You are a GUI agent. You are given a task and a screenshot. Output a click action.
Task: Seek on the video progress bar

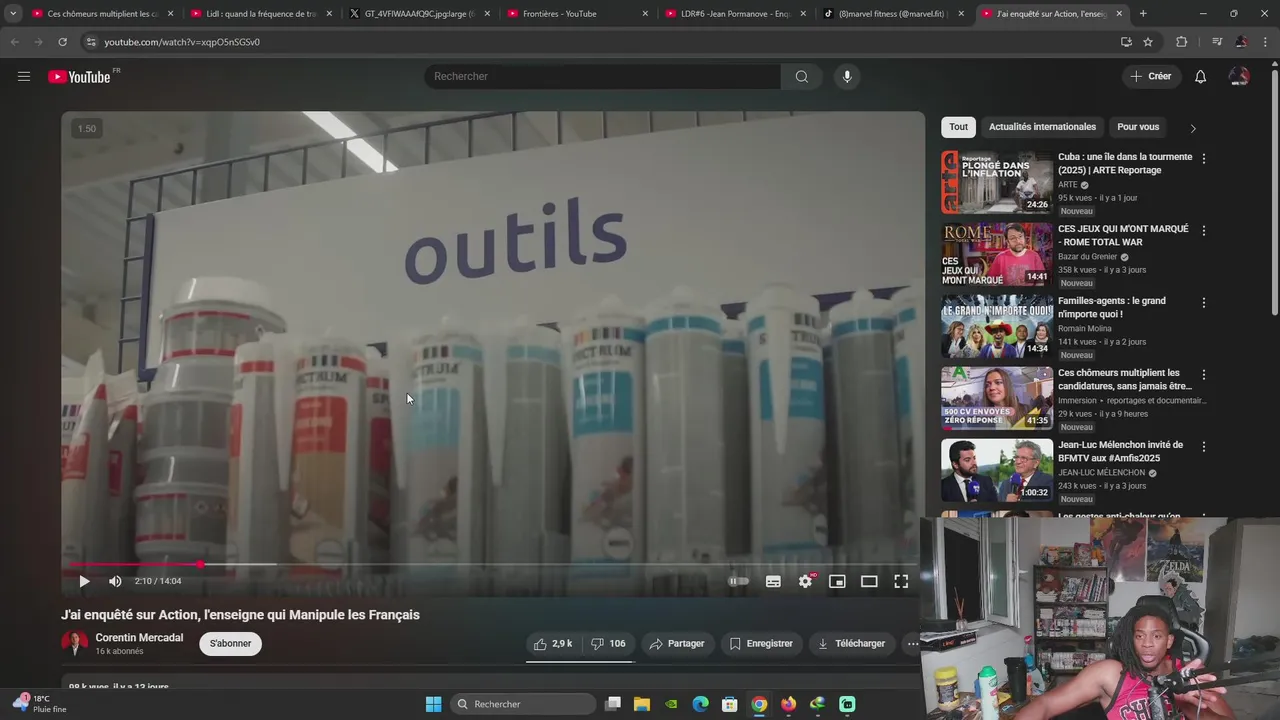point(493,564)
